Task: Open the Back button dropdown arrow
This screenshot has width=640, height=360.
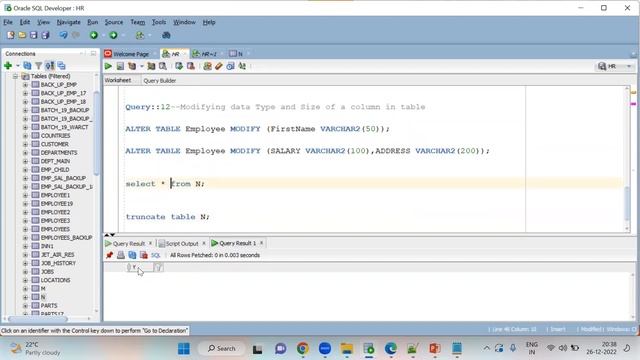Action: pyautogui.click(x=103, y=36)
